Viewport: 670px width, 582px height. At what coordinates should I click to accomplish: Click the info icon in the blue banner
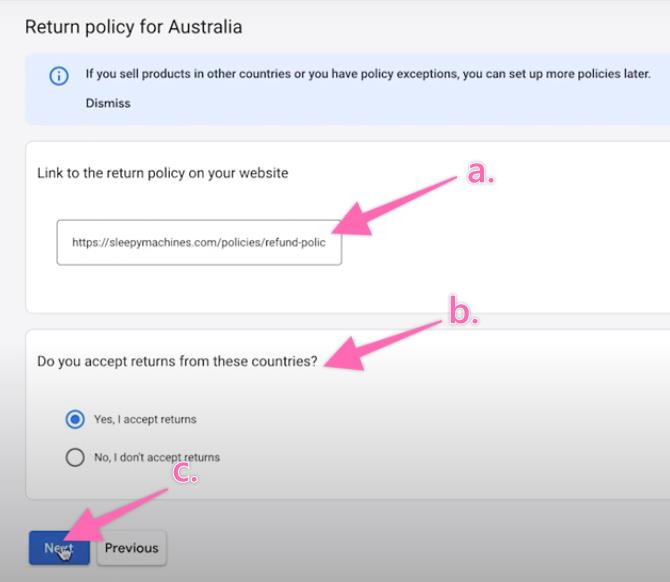click(59, 76)
